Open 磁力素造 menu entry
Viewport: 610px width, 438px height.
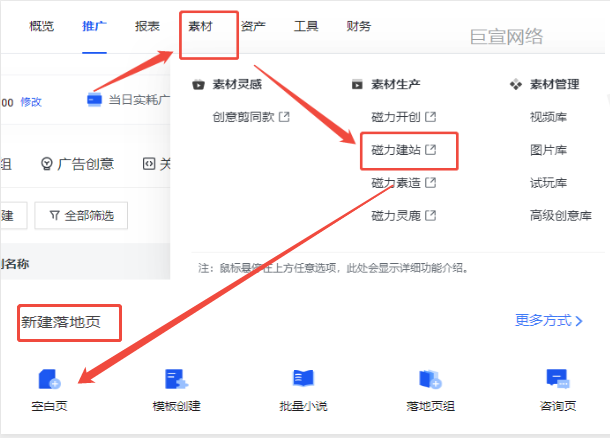click(x=396, y=182)
